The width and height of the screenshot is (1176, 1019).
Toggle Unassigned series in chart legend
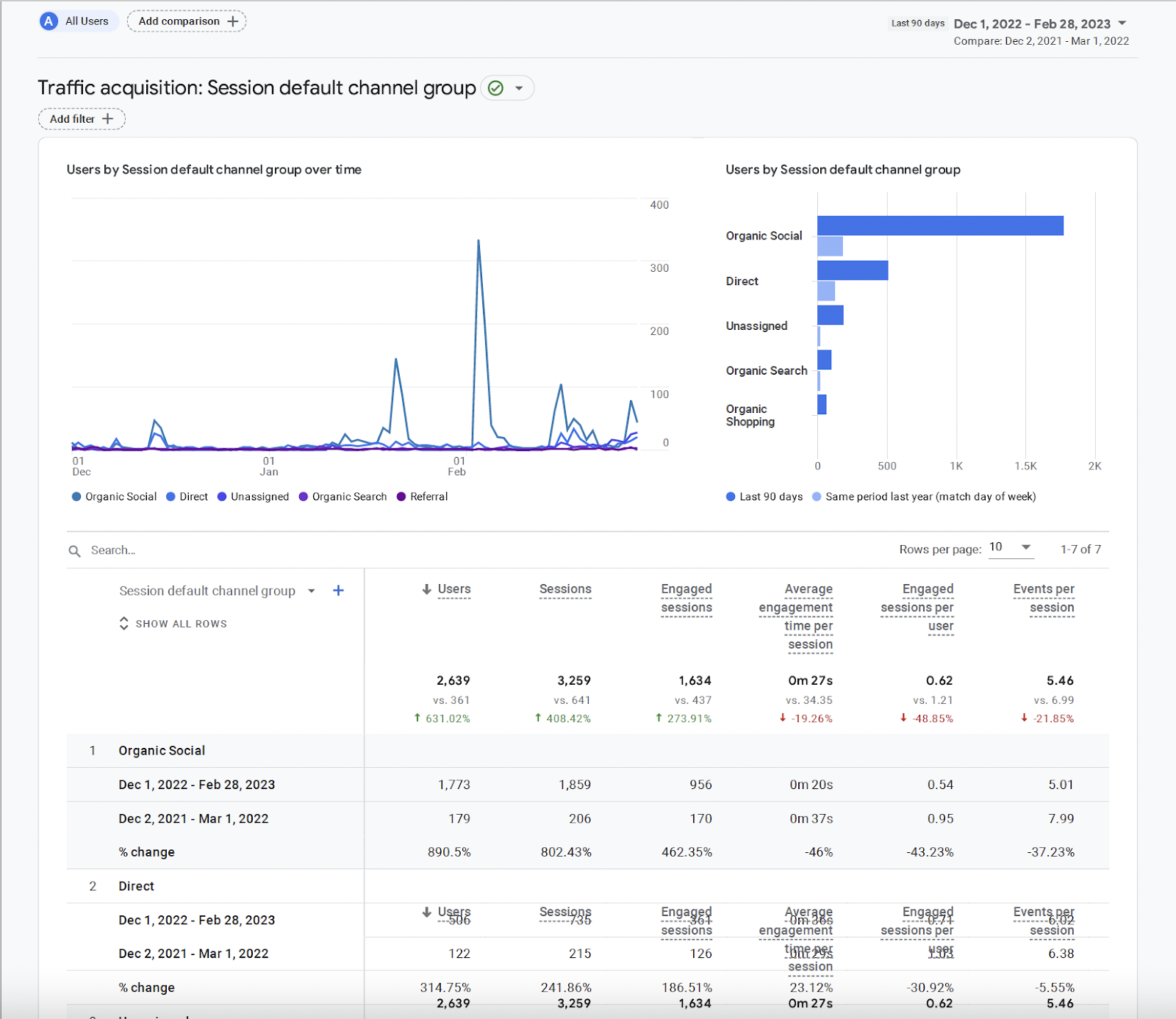[x=253, y=497]
